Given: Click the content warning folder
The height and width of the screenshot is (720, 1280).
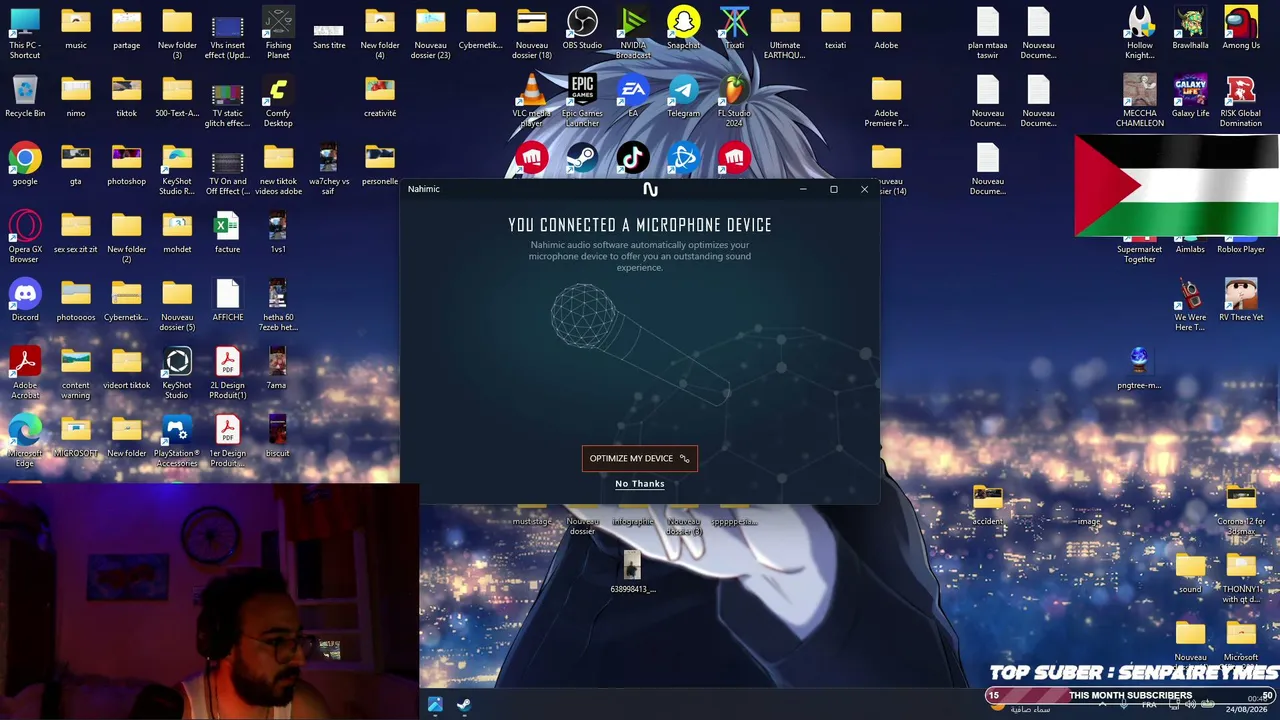Looking at the screenshot, I should (x=76, y=372).
